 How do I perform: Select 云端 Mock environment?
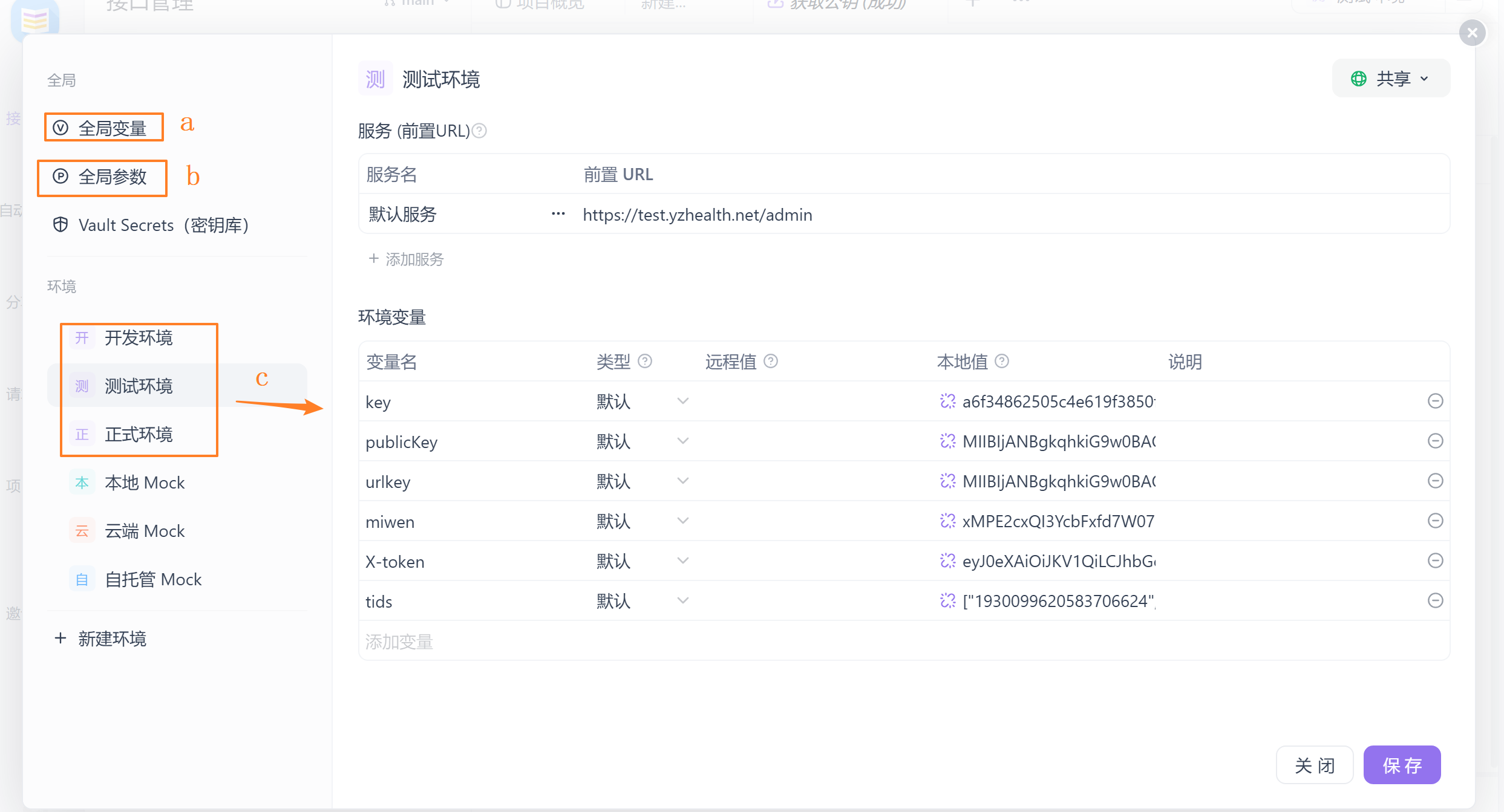pos(145,531)
